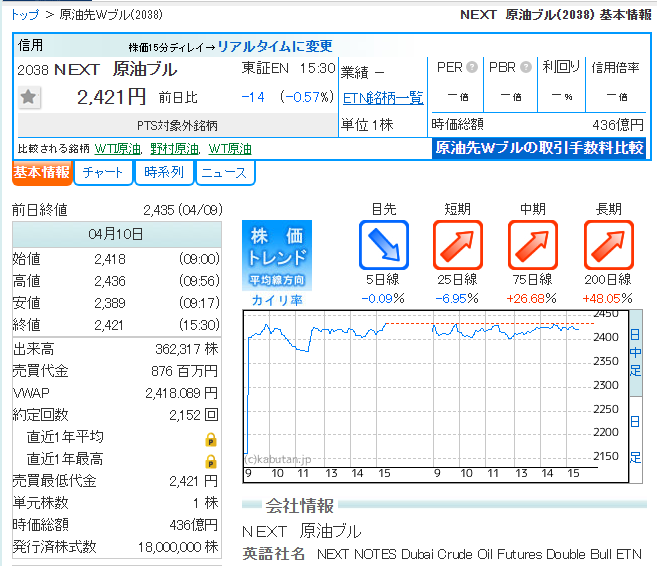This screenshot has width=657, height=566.
Task: Click the 単元株数 1 株 value
Action: pyautogui.click(x=206, y=503)
